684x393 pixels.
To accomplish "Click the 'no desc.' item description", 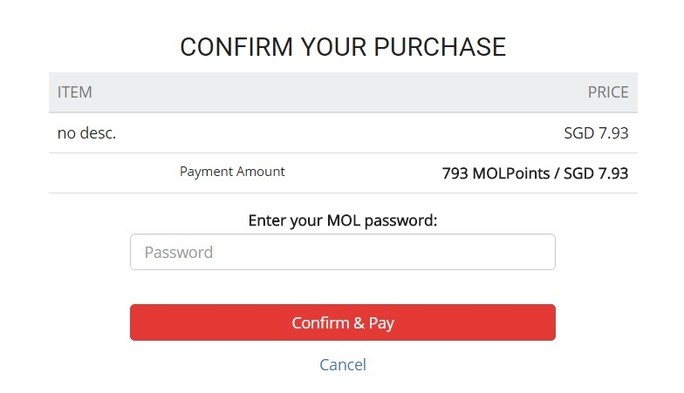I will coord(87,133).
